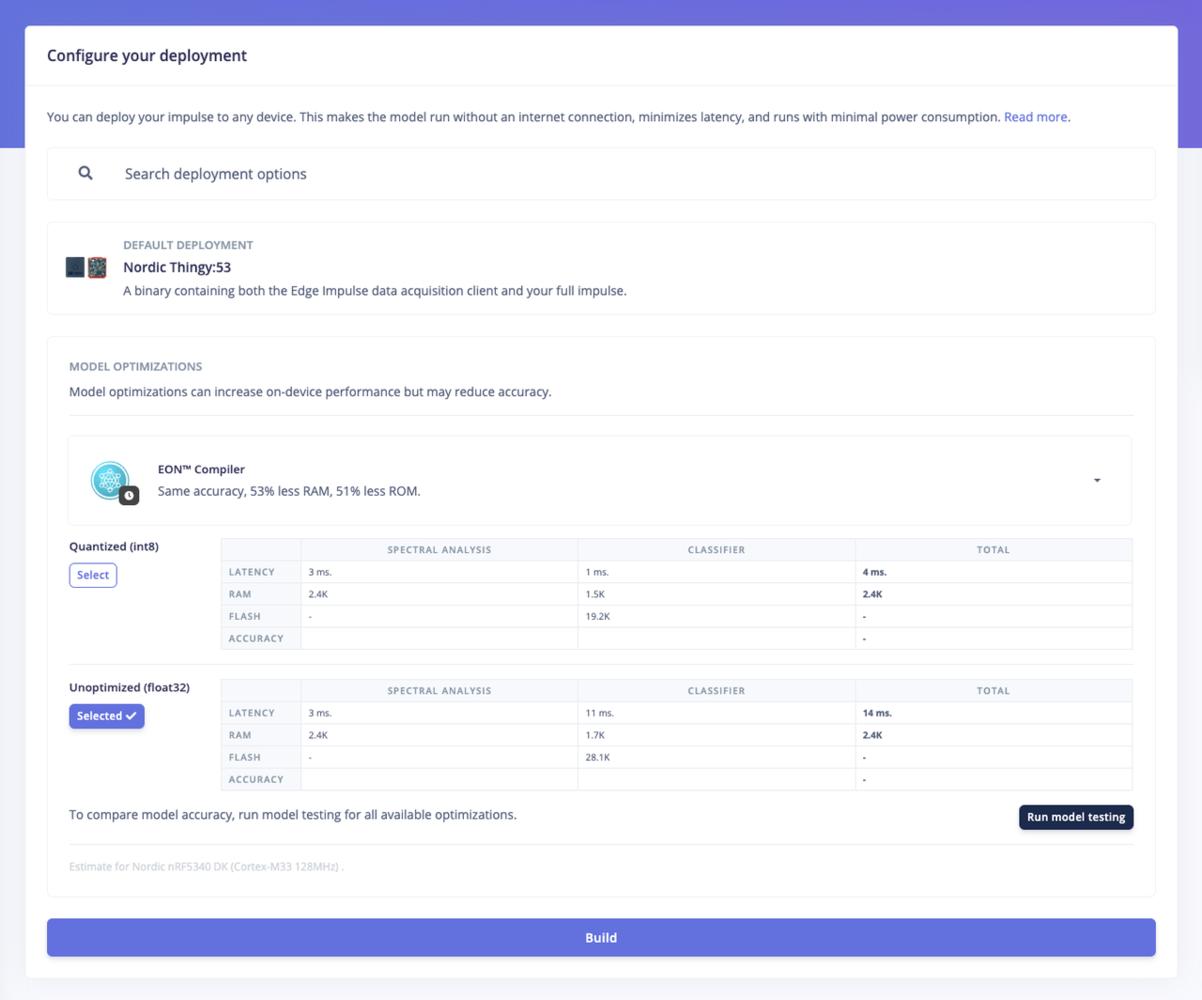Click the EON™ Compiler title text
Image resolution: width=1202 pixels, height=1000 pixels.
point(201,469)
